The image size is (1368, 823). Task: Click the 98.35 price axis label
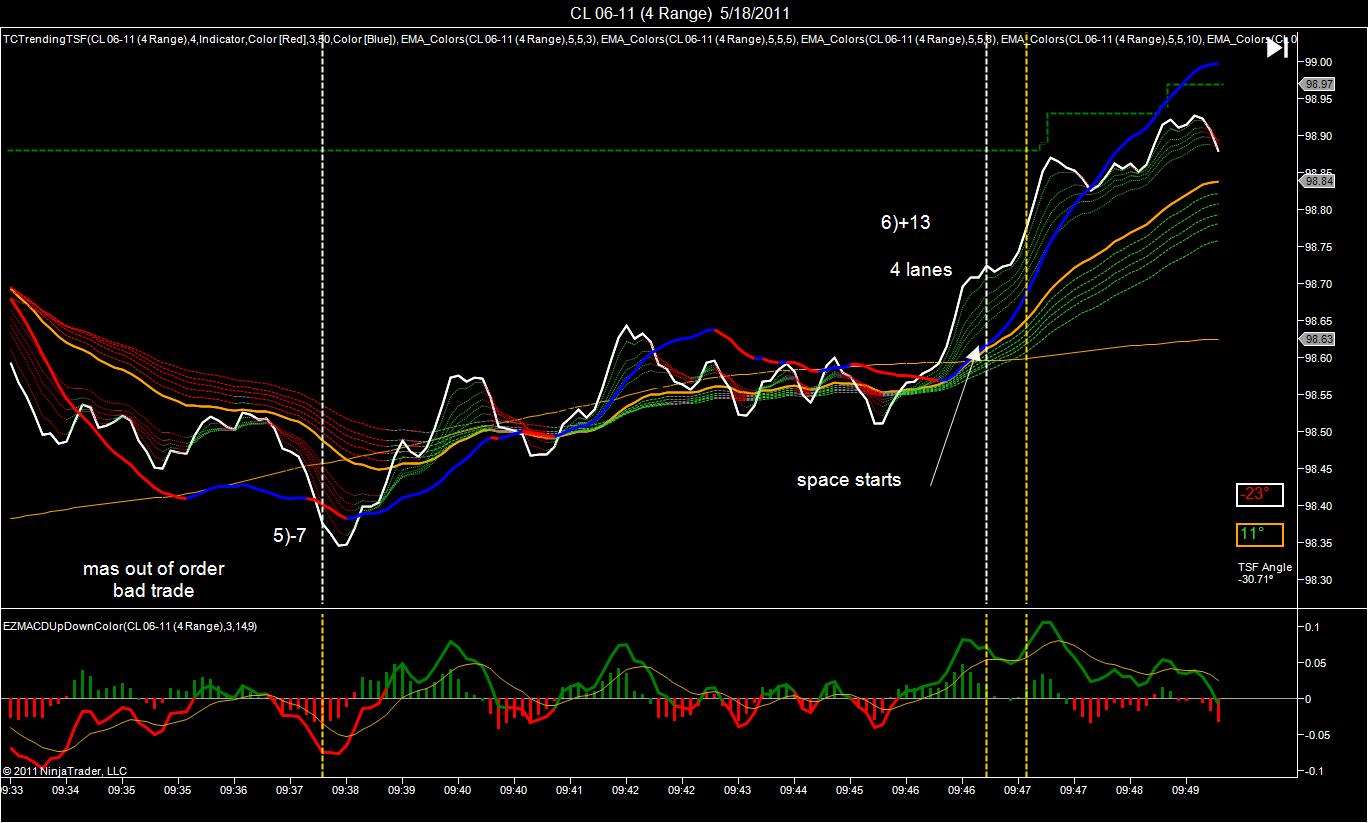(1319, 543)
